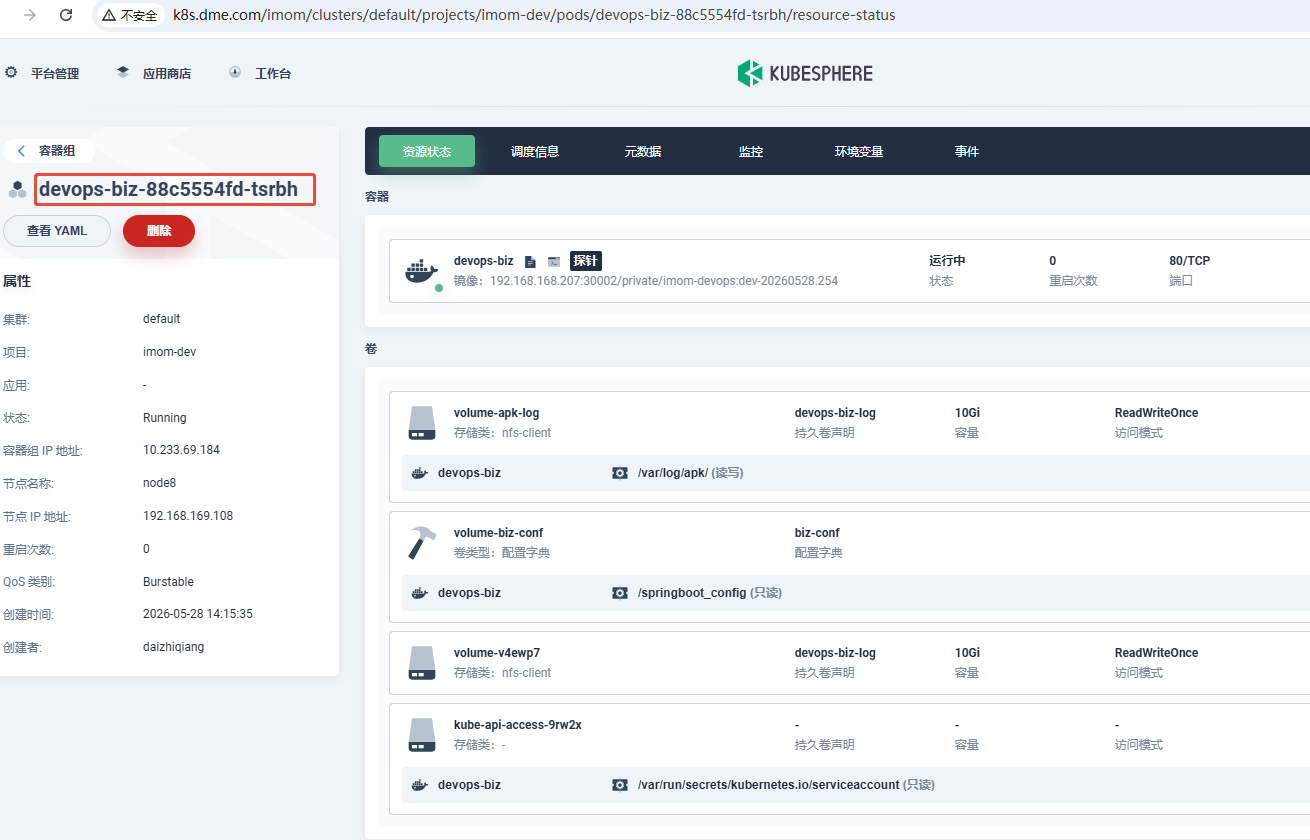Reload the page with browser refresh icon
Viewport: 1310px width, 840px height.
coord(66,15)
